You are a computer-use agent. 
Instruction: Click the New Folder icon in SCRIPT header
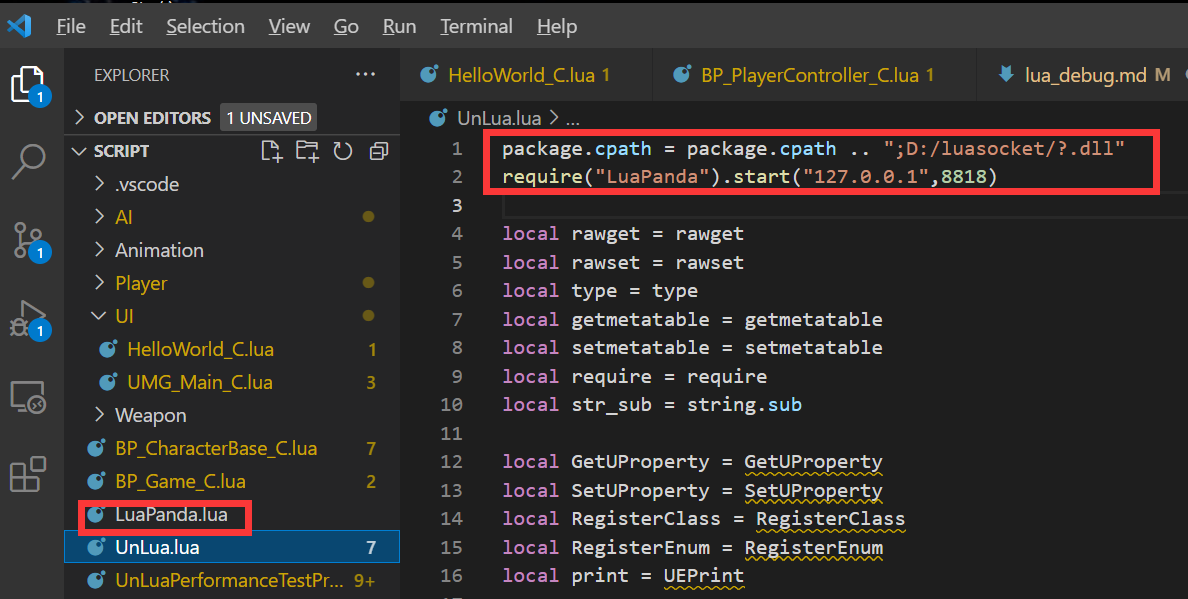(x=307, y=151)
